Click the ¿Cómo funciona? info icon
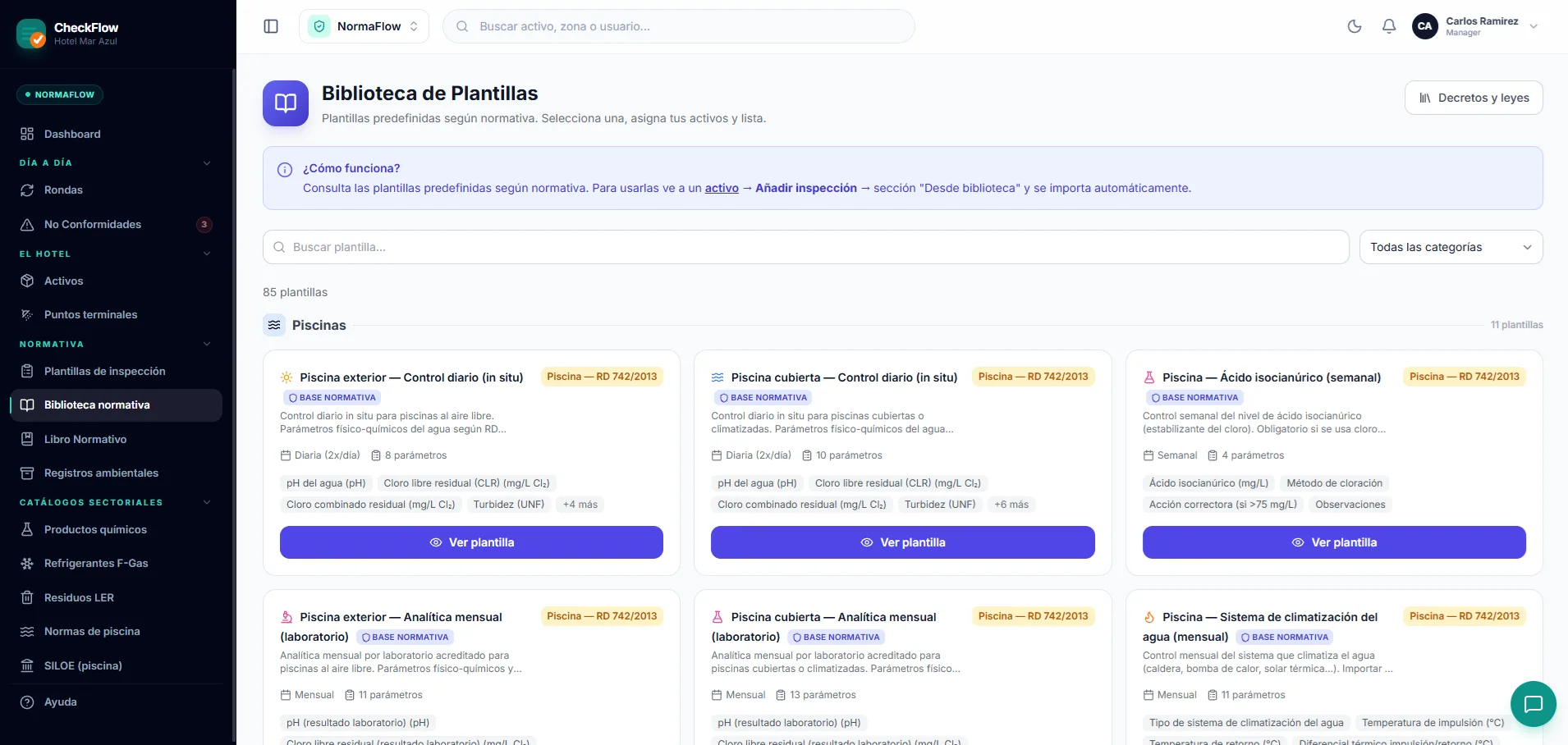The width and height of the screenshot is (1568, 745). click(285, 170)
